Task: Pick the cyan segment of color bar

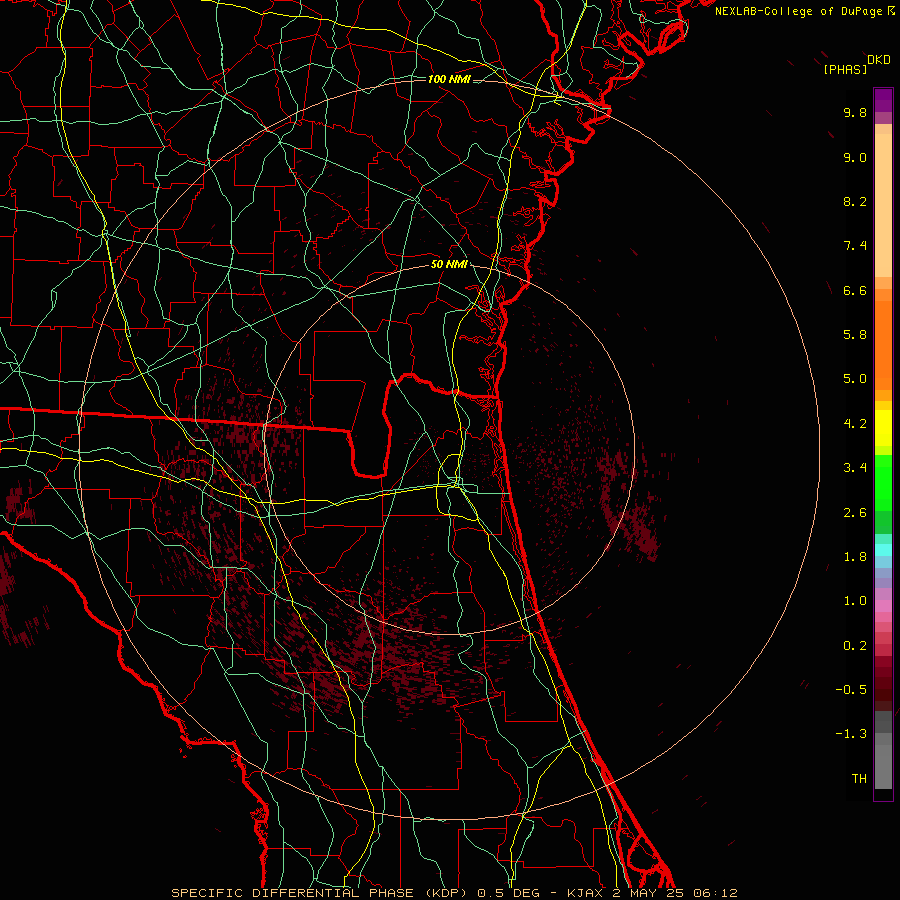Action: [883, 550]
